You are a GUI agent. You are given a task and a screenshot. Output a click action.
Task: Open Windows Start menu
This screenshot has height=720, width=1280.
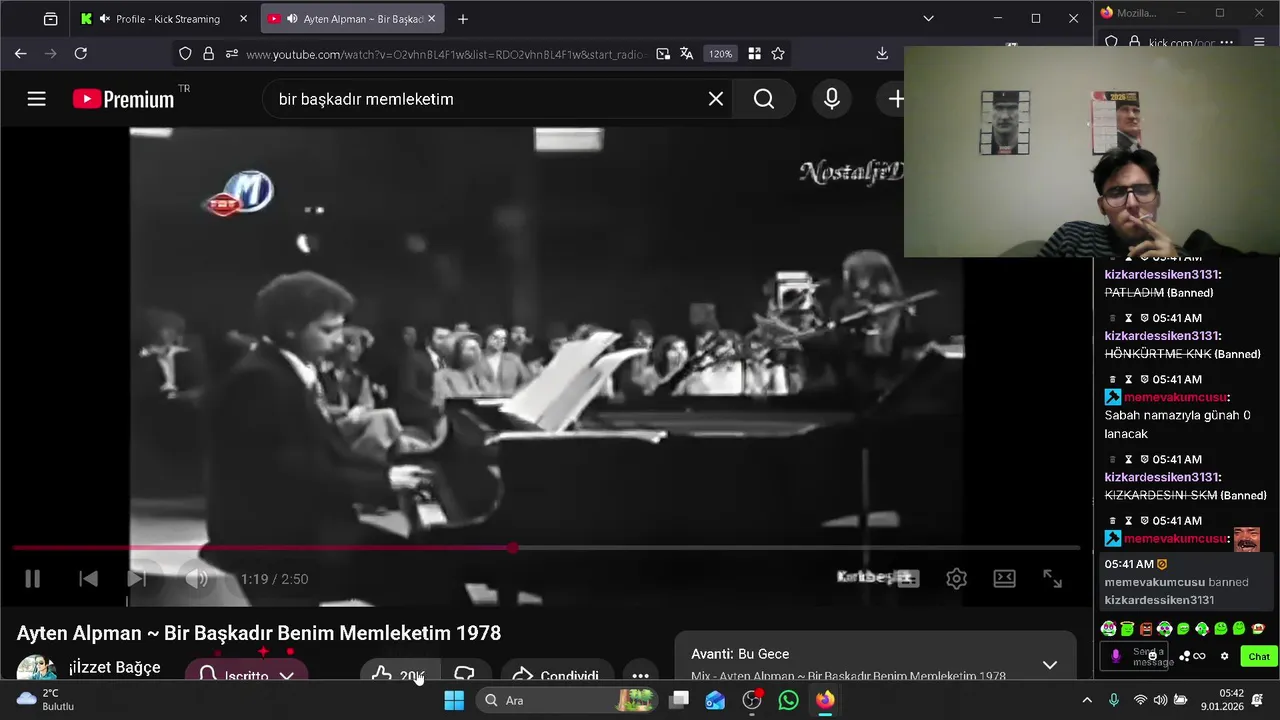[454, 700]
